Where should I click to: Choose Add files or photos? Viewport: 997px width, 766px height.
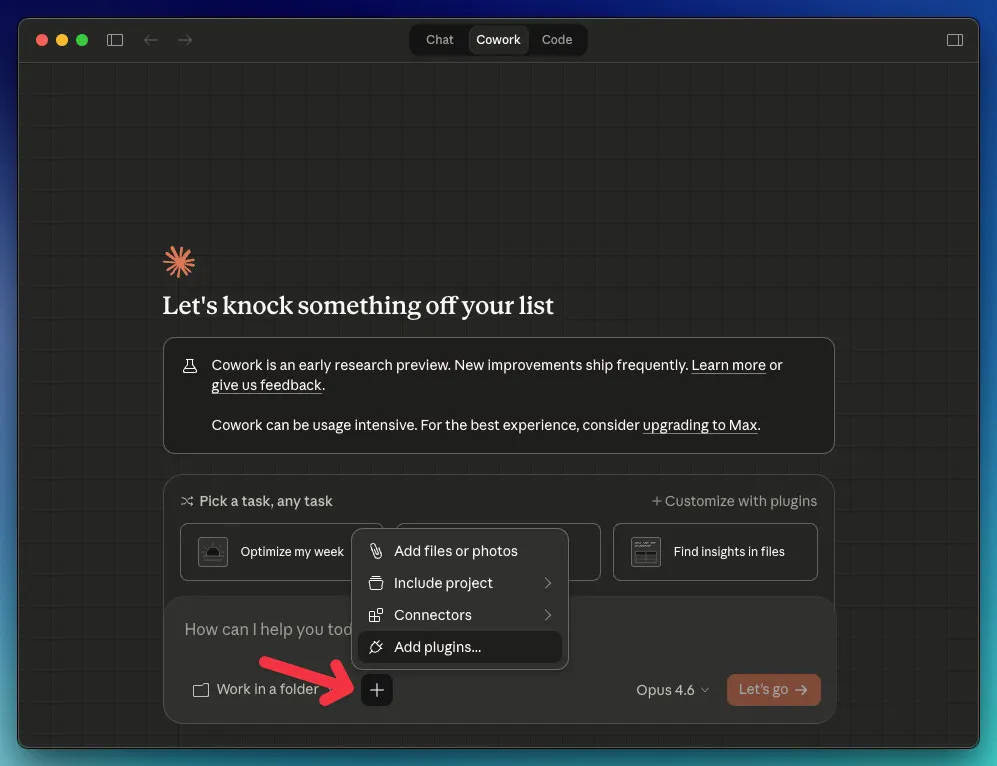[x=460, y=551]
